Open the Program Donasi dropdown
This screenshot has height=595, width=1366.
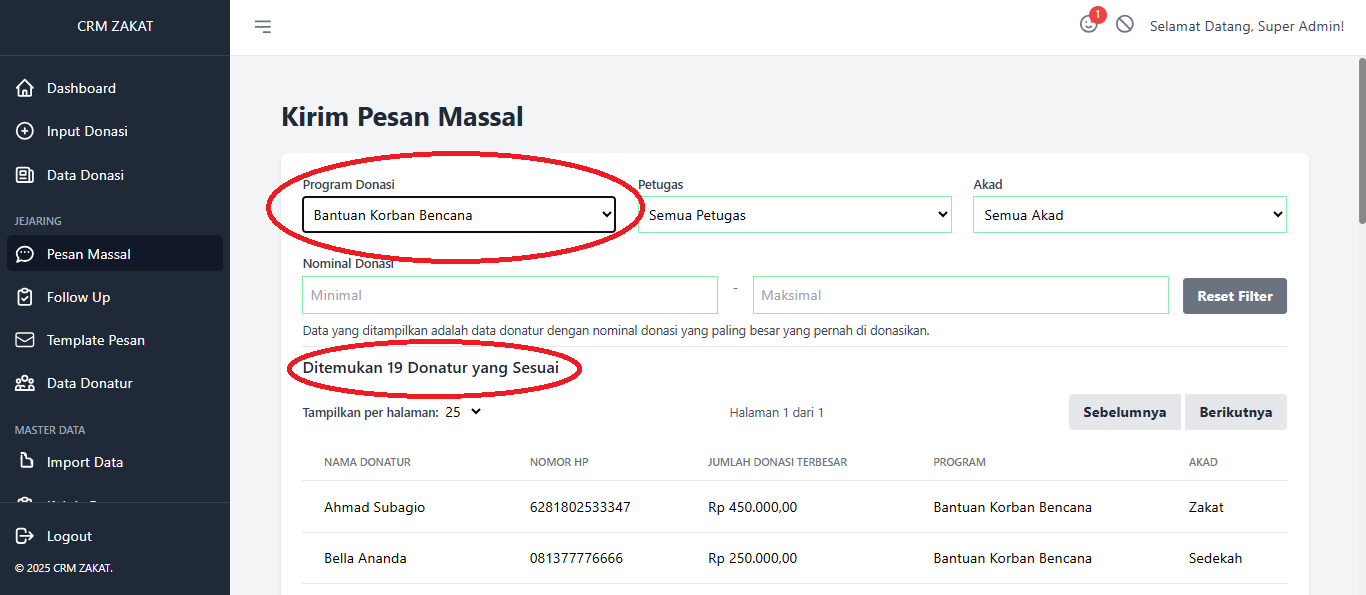(x=459, y=215)
